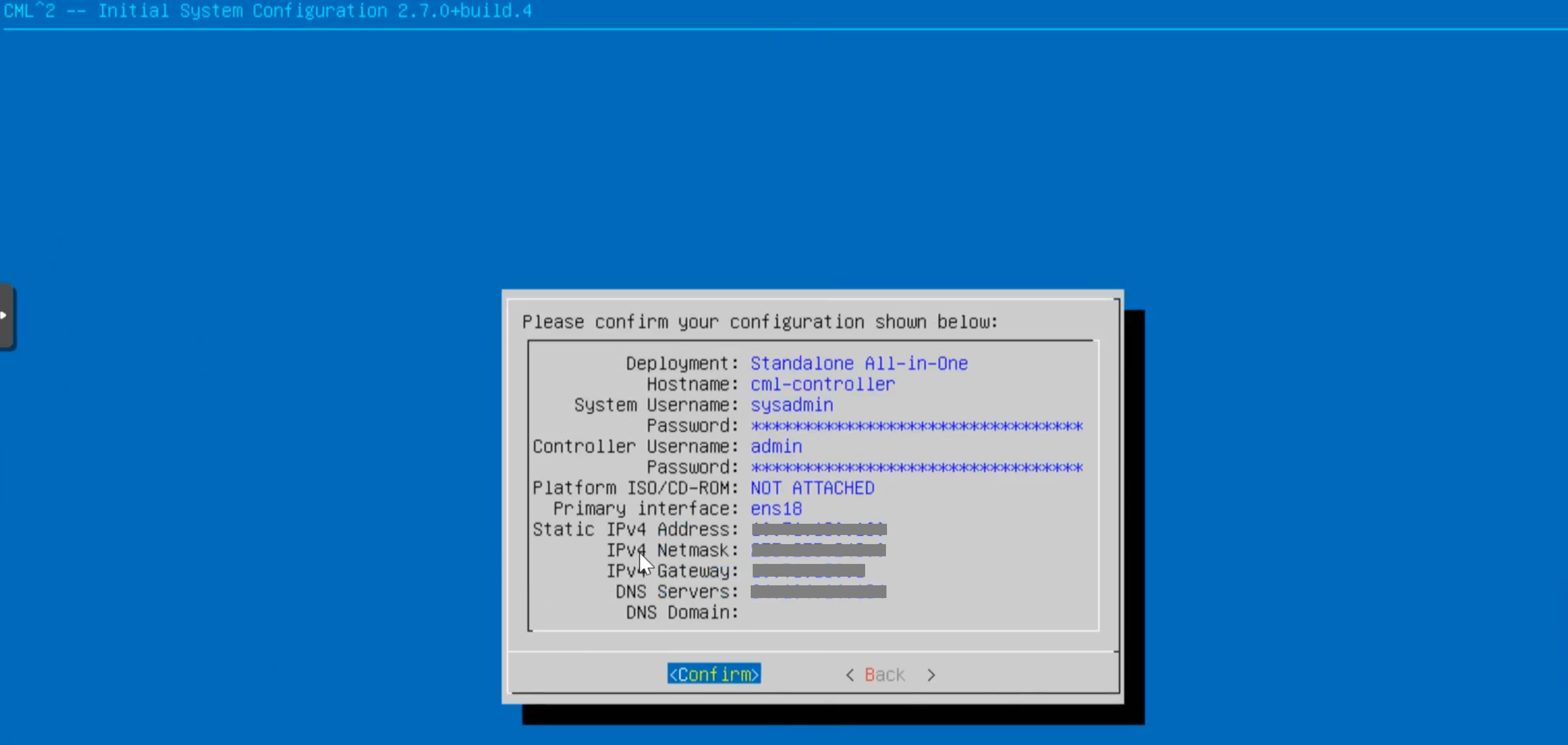Viewport: 1568px width, 745px height.
Task: Click the cml-controller hostname value
Action: pos(822,384)
